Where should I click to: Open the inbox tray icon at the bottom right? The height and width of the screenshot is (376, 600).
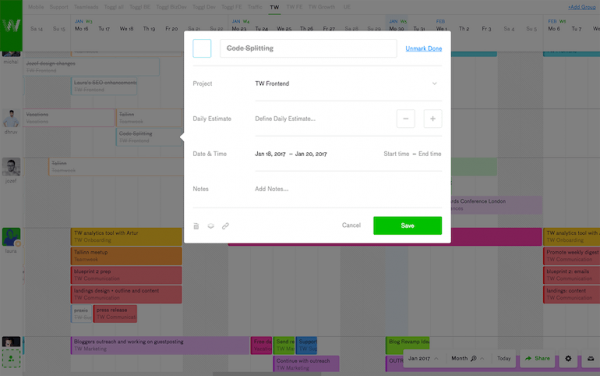(x=591, y=358)
